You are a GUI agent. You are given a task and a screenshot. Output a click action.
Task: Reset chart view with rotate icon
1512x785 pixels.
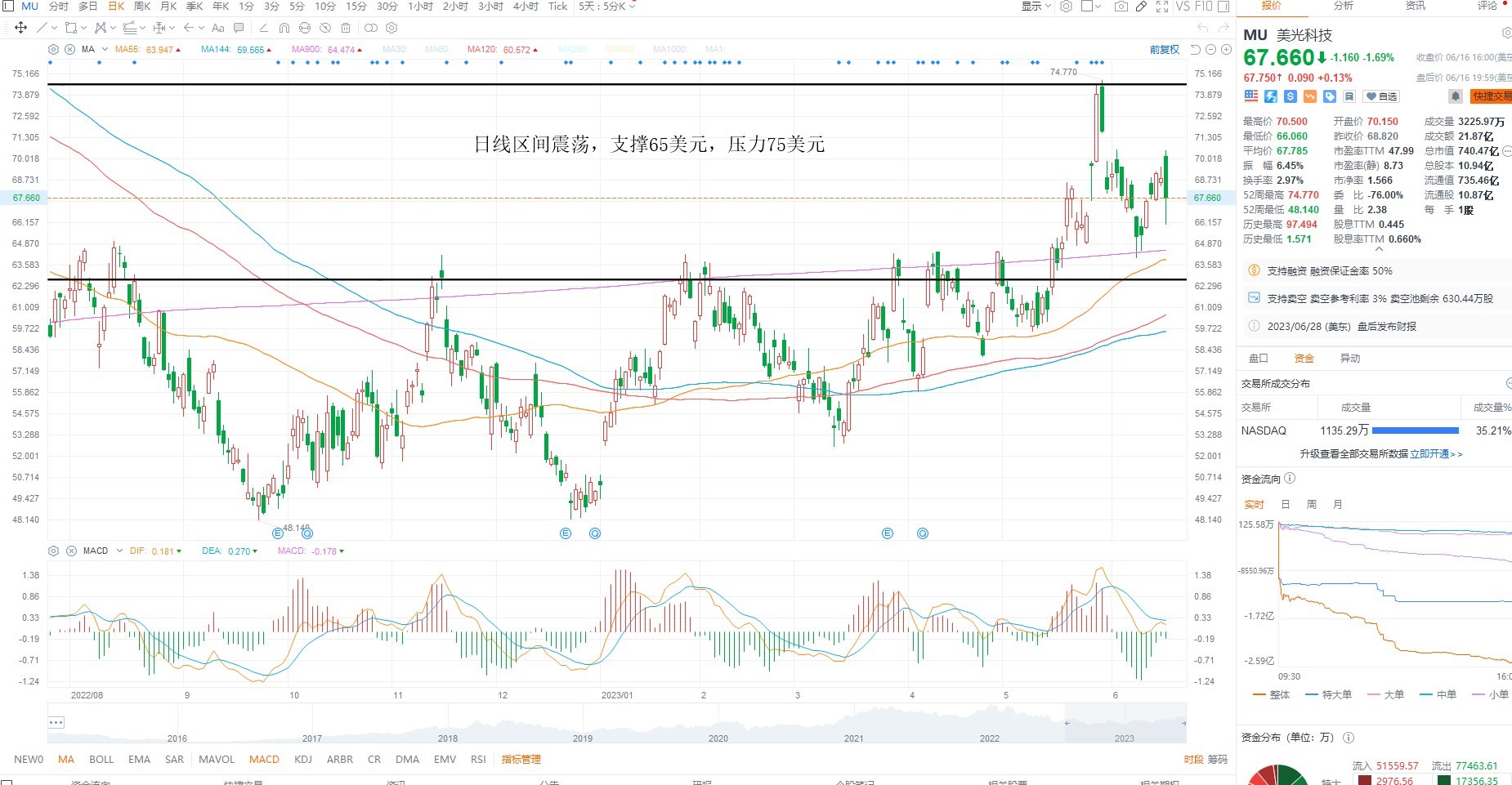pyautogui.click(x=1195, y=49)
